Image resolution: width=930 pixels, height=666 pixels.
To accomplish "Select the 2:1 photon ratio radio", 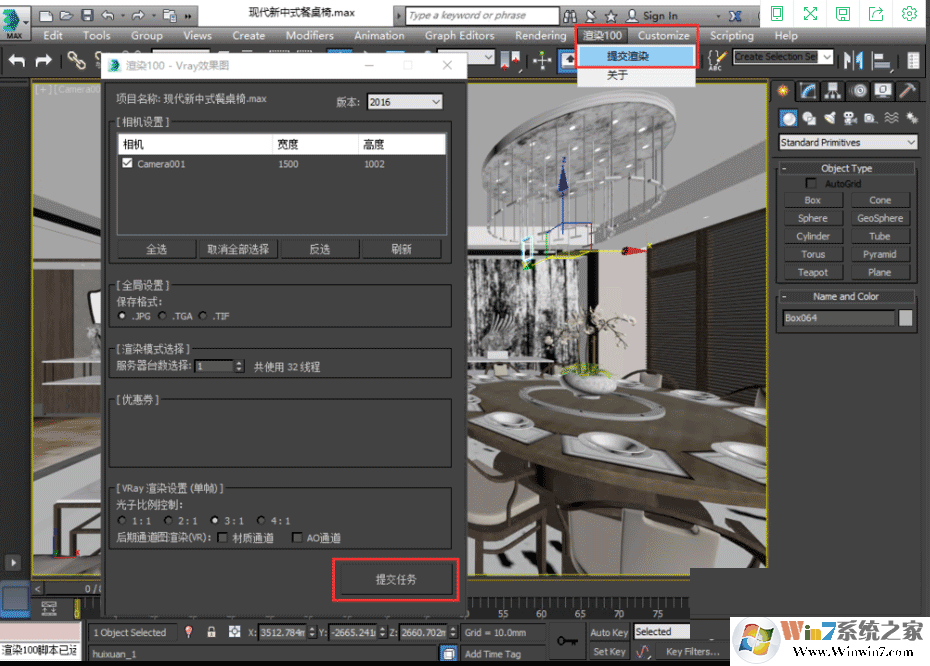I will (x=168, y=520).
